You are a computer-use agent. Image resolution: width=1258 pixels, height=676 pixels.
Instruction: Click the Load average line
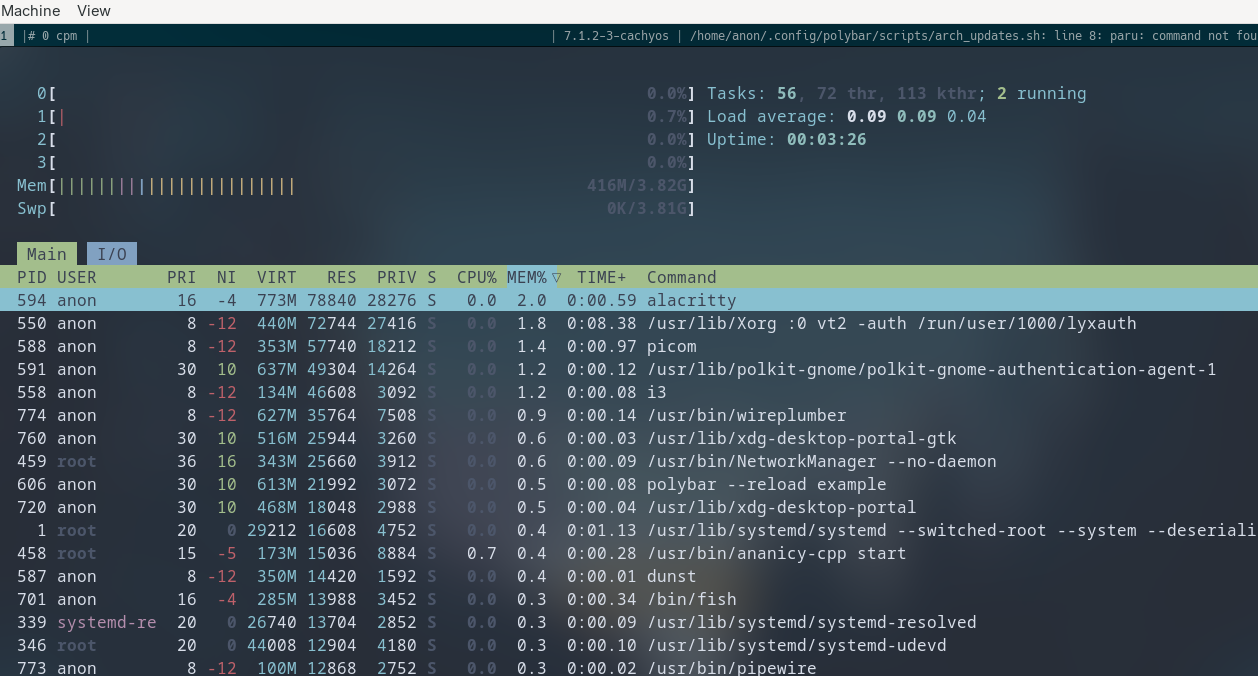847,116
